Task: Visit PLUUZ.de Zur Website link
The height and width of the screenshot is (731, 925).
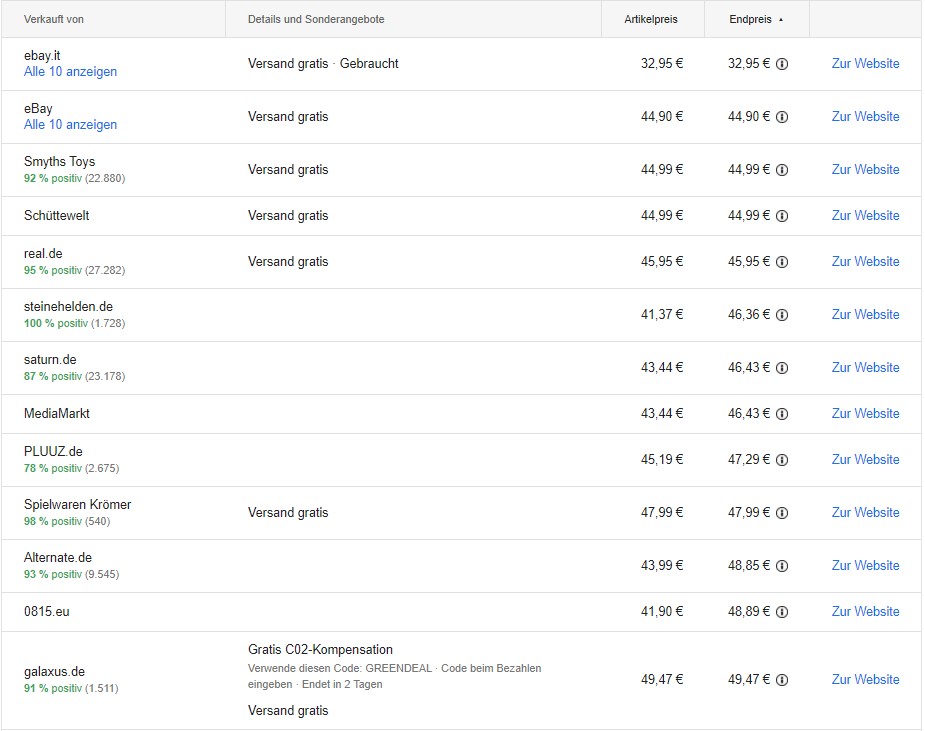Action: [865, 460]
